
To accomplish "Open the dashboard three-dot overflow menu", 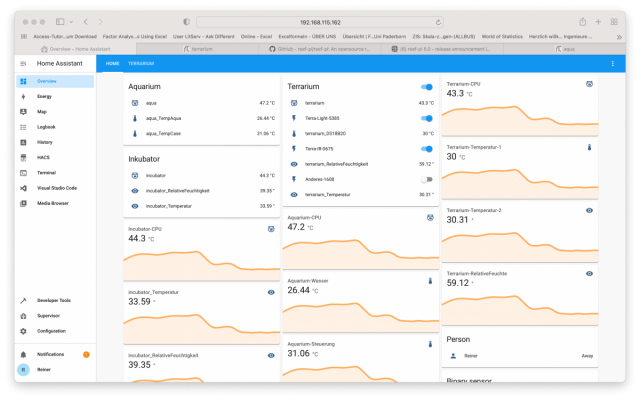I will pos(613,64).
